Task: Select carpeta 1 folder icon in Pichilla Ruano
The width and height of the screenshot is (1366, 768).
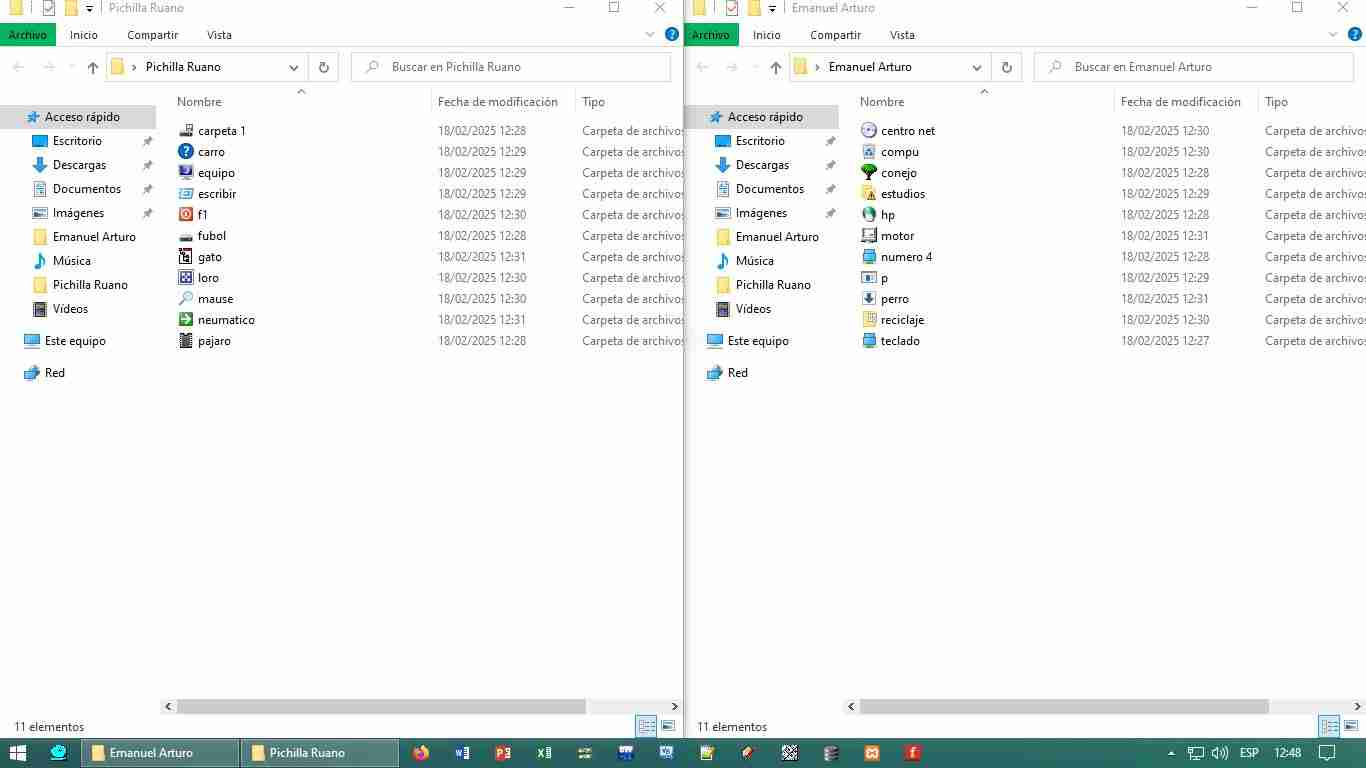Action: tap(186, 131)
